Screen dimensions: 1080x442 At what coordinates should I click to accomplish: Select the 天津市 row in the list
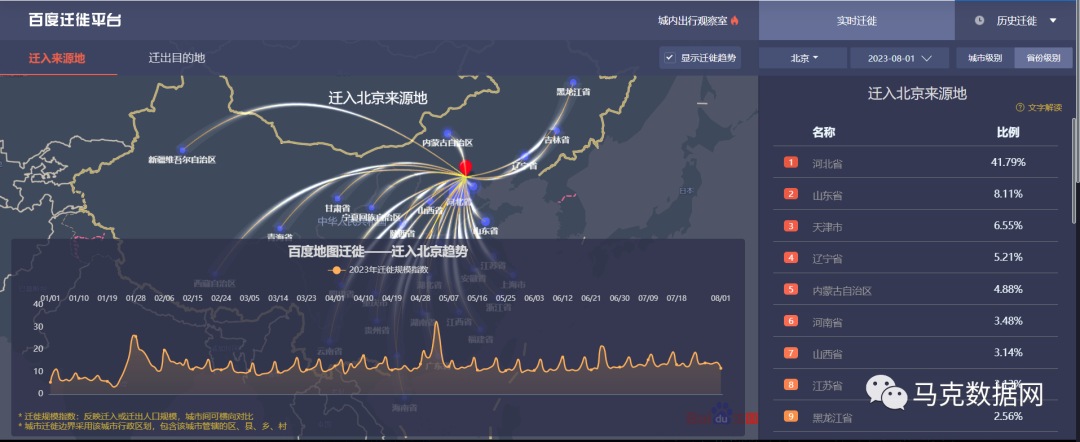tap(915, 226)
